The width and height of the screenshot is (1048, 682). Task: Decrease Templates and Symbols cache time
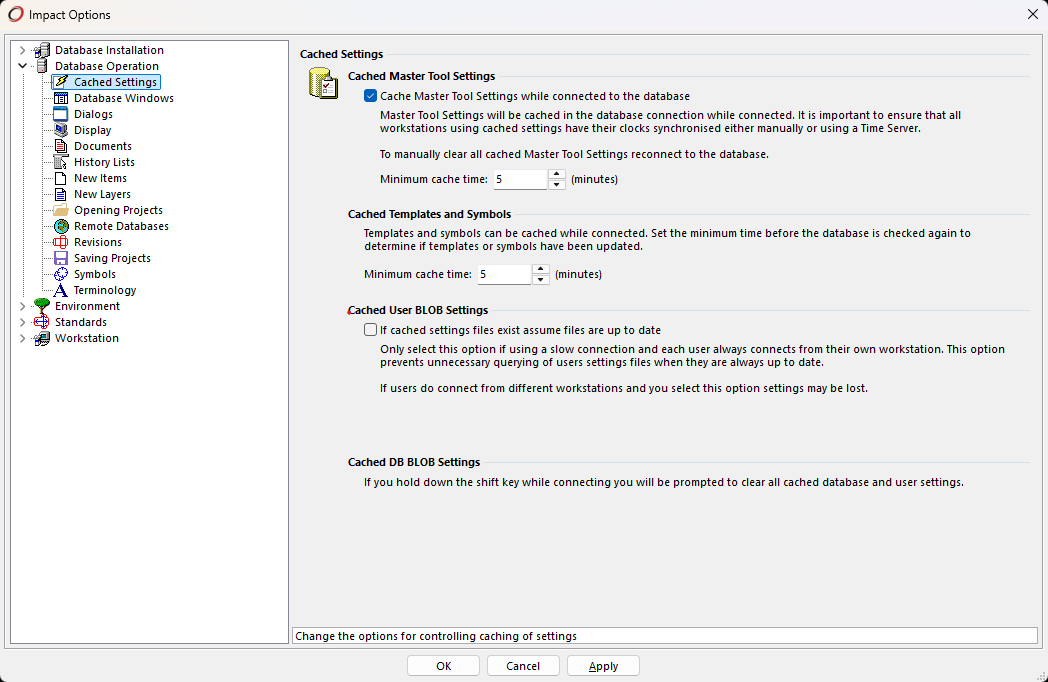tap(541, 279)
